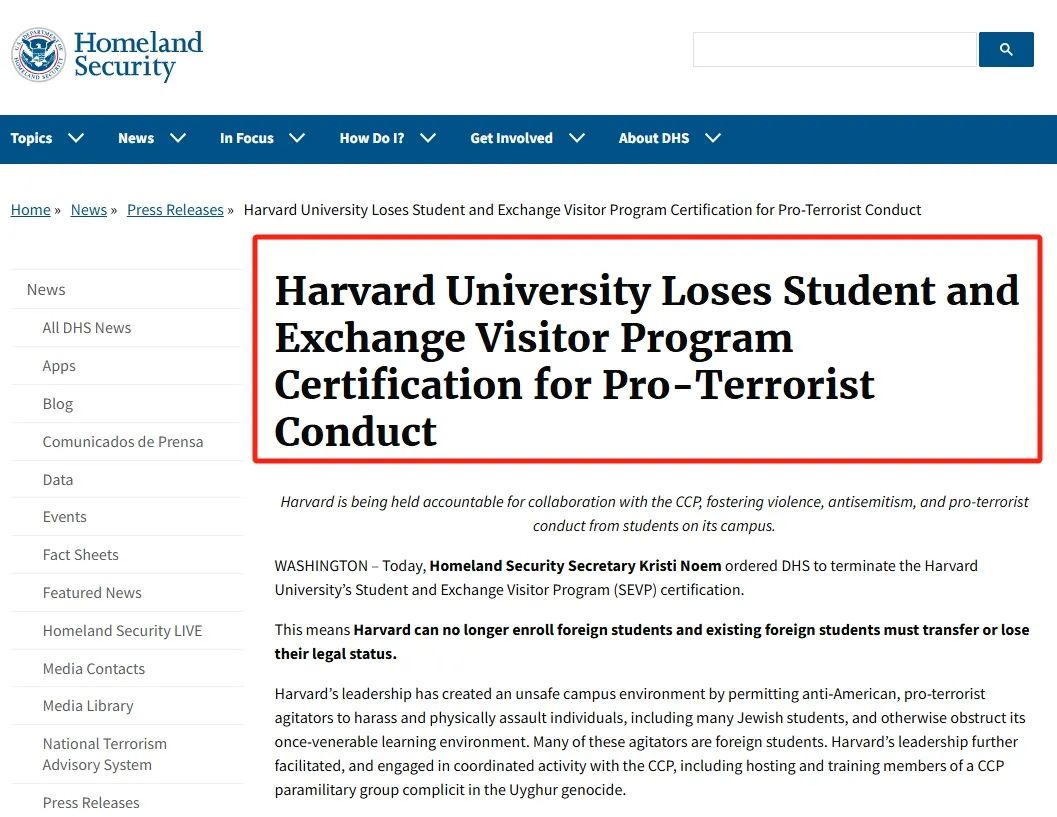Select News heading in sidebar

[x=46, y=289]
